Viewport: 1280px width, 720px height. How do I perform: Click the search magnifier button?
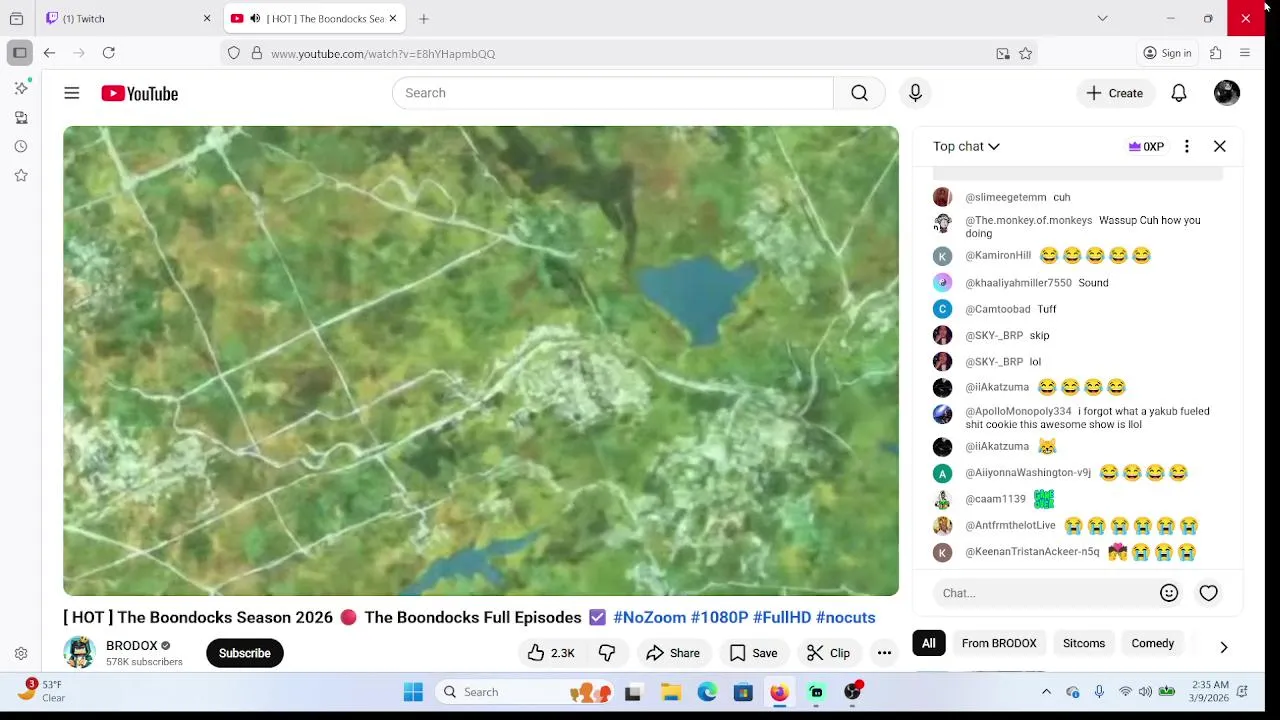[x=859, y=93]
